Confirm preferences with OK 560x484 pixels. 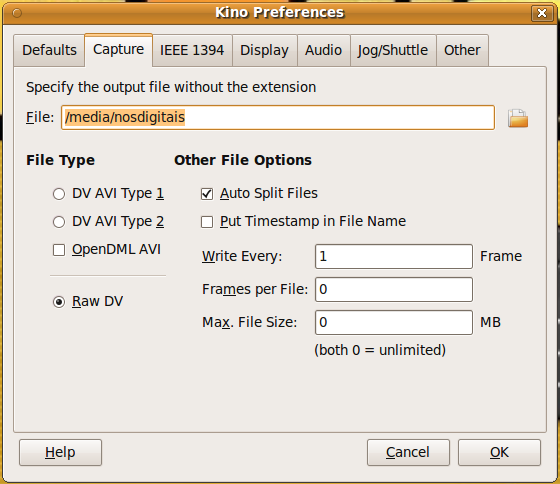click(499, 453)
